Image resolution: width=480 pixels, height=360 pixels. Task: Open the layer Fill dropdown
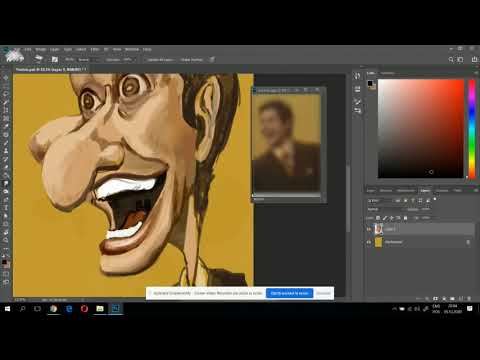426,218
